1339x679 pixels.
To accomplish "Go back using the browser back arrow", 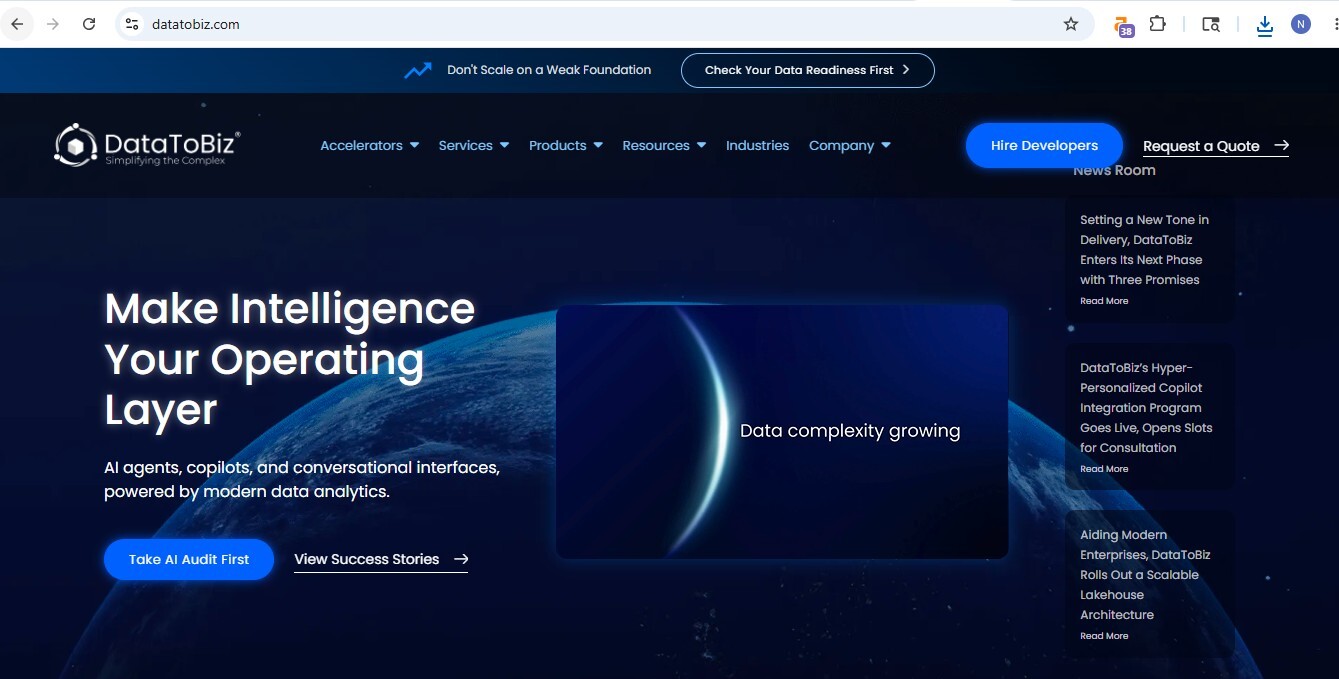I will coord(17,24).
